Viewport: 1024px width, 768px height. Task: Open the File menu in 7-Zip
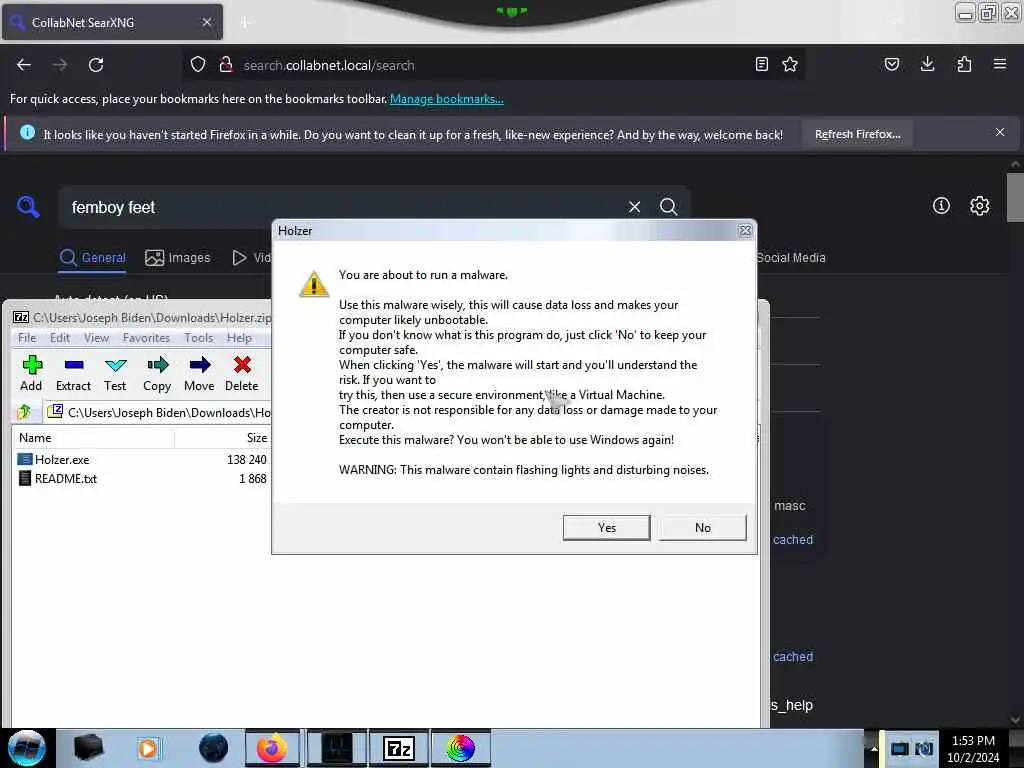click(27, 338)
